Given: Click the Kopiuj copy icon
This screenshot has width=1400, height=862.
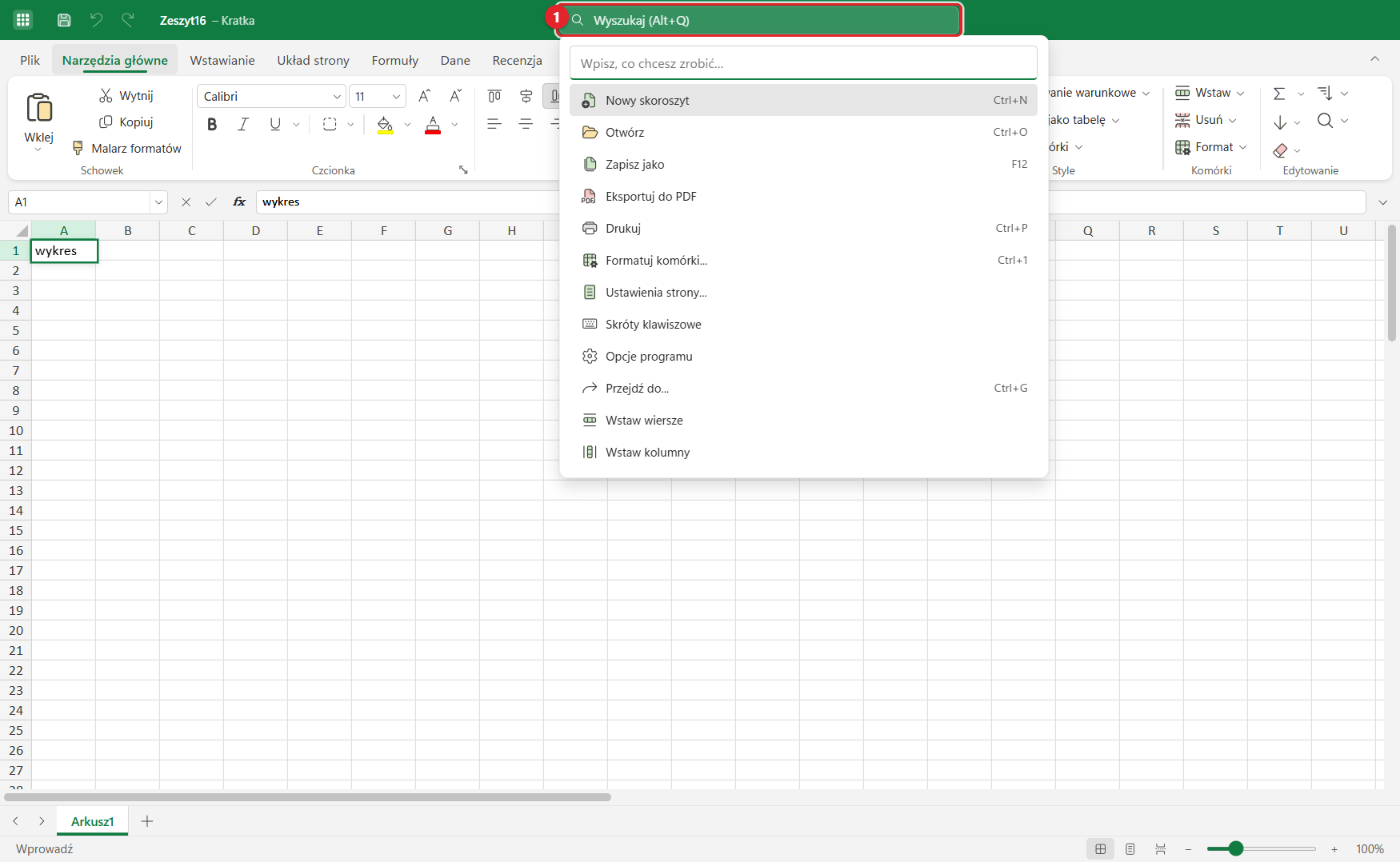Looking at the screenshot, I should 106,122.
